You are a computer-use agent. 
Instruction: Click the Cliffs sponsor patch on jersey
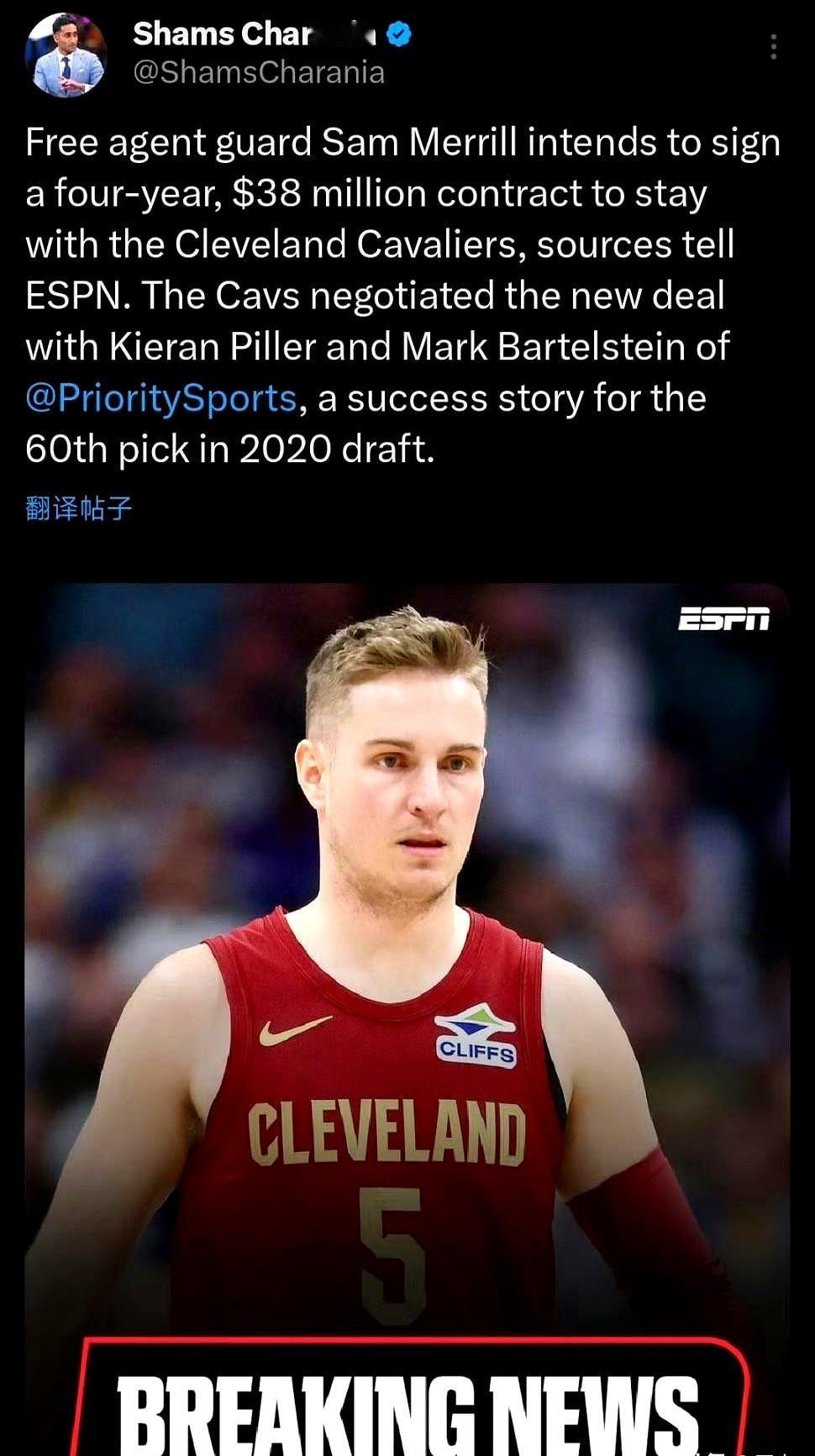[x=476, y=1036]
